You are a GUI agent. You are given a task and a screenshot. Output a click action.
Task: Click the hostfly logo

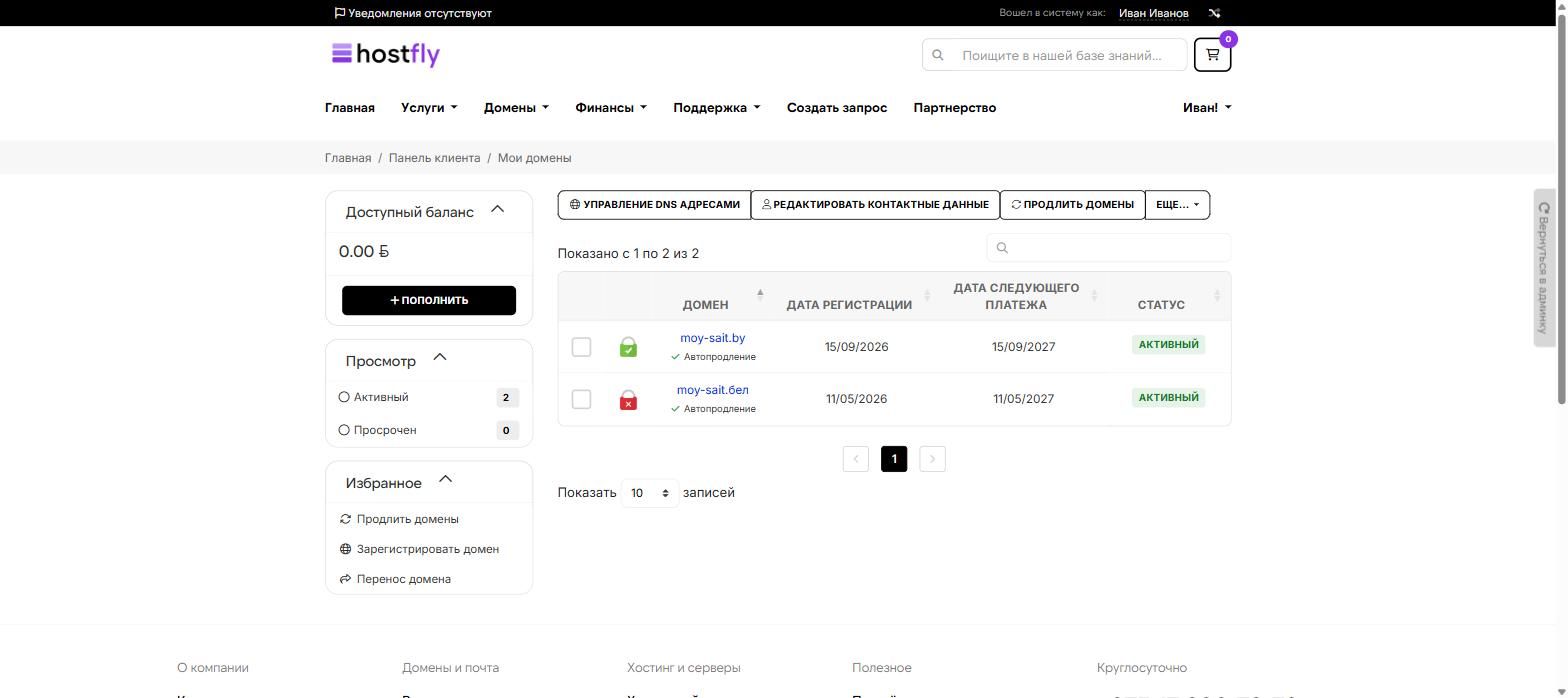[x=386, y=54]
